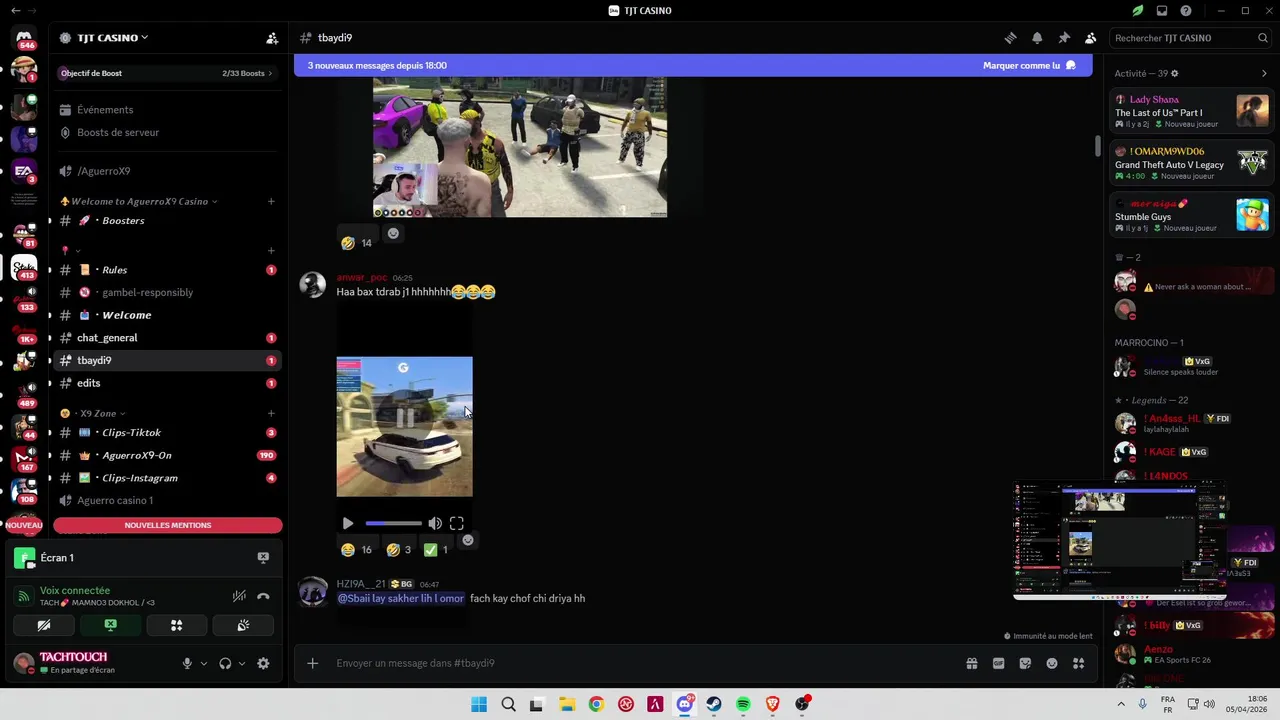Show hidden icons in system tray
Image resolution: width=1280 pixels, height=720 pixels.
click(1119, 704)
